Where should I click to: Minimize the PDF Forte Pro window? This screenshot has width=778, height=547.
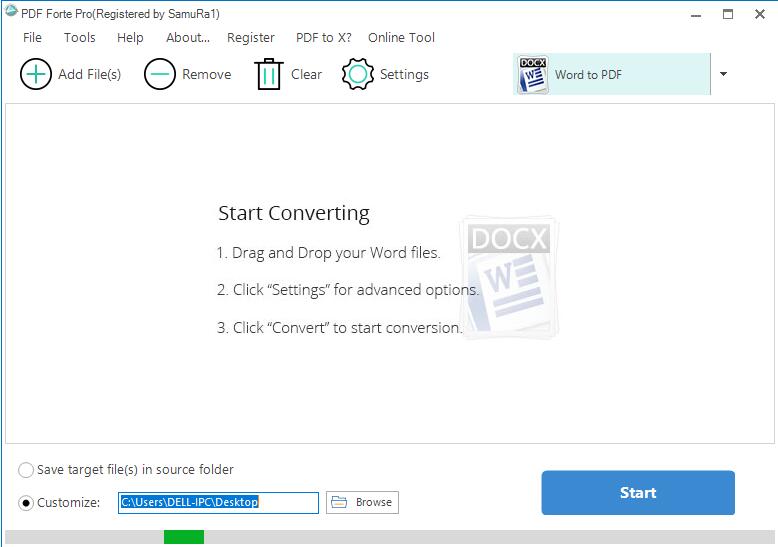(696, 15)
